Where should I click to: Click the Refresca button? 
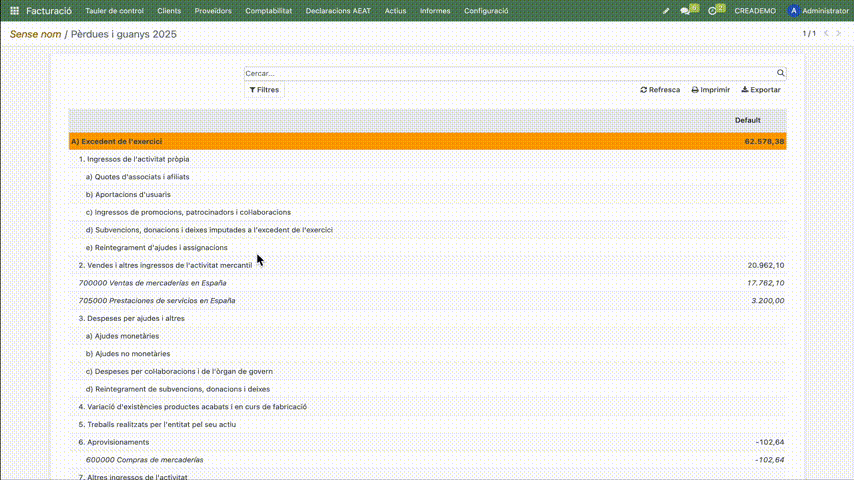coord(660,90)
